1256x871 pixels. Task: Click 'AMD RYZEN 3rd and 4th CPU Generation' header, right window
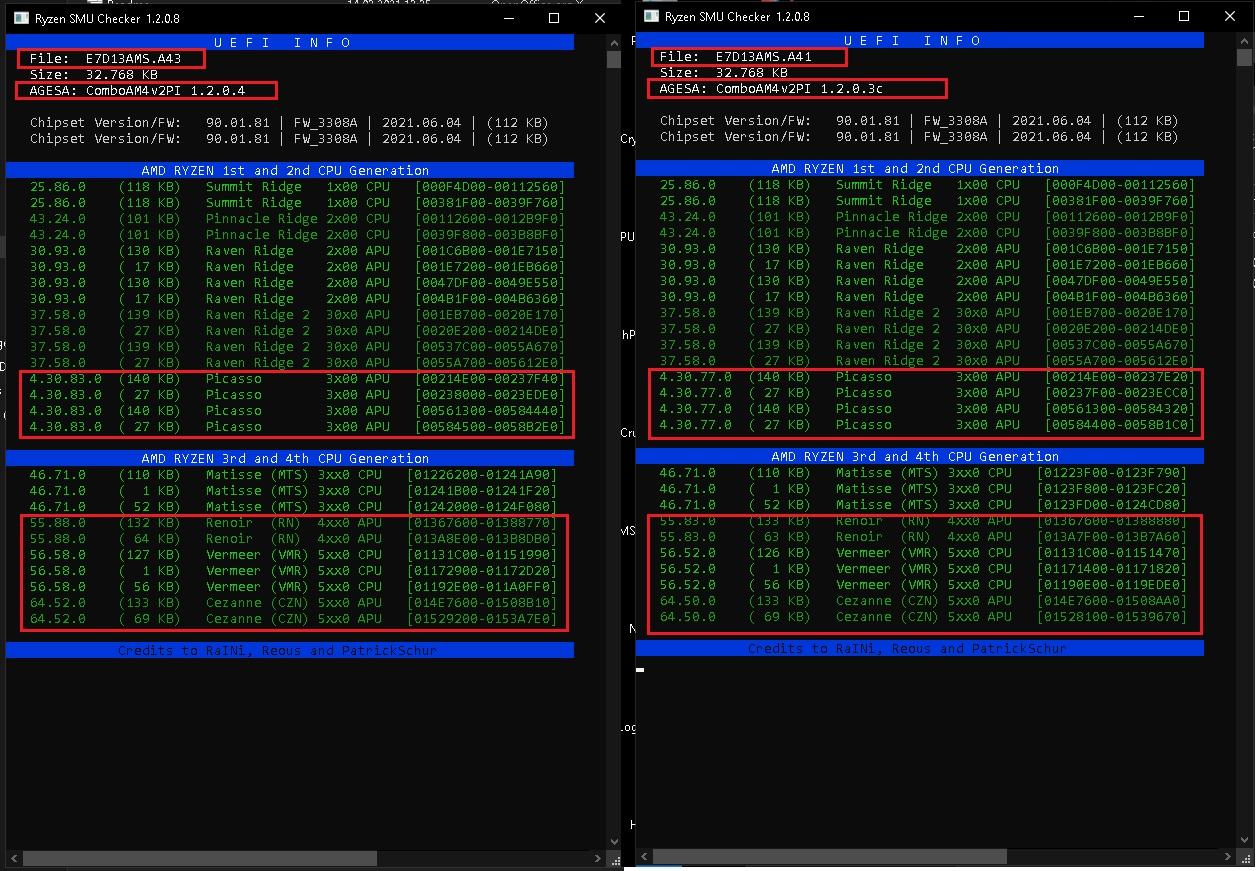[920, 456]
